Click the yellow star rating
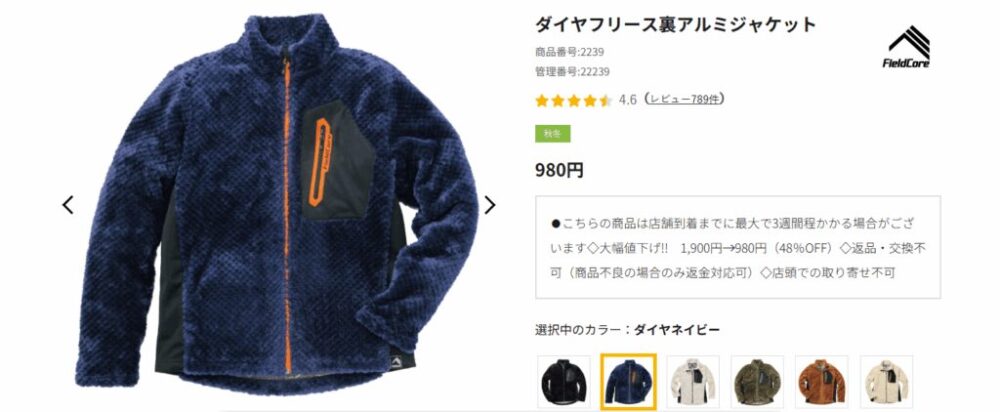 pyautogui.click(x=573, y=100)
